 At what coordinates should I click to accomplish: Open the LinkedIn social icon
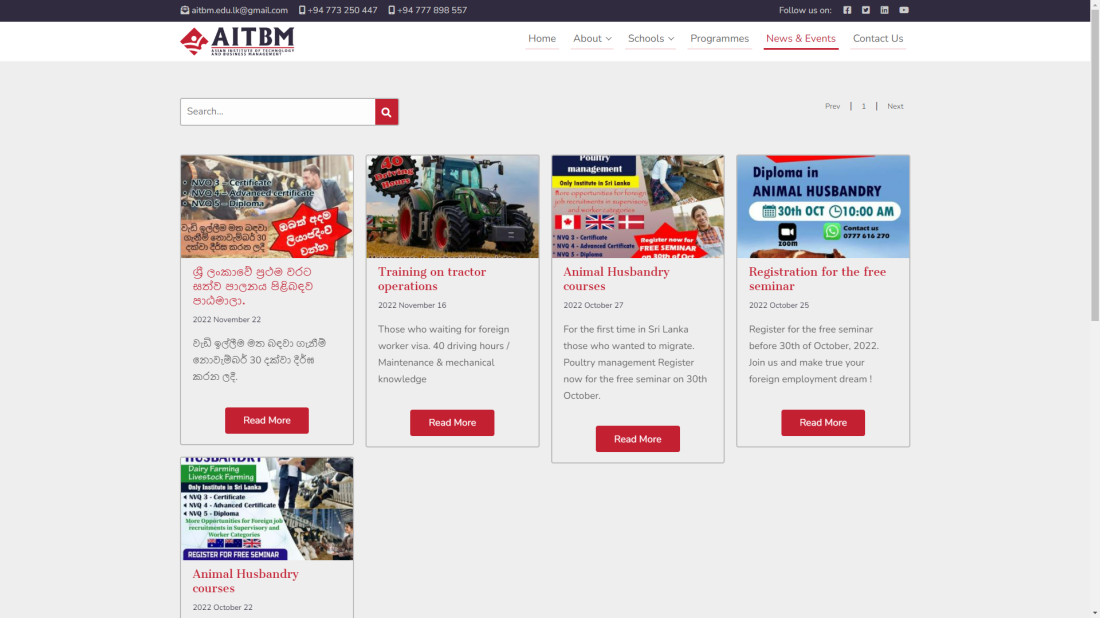point(884,10)
